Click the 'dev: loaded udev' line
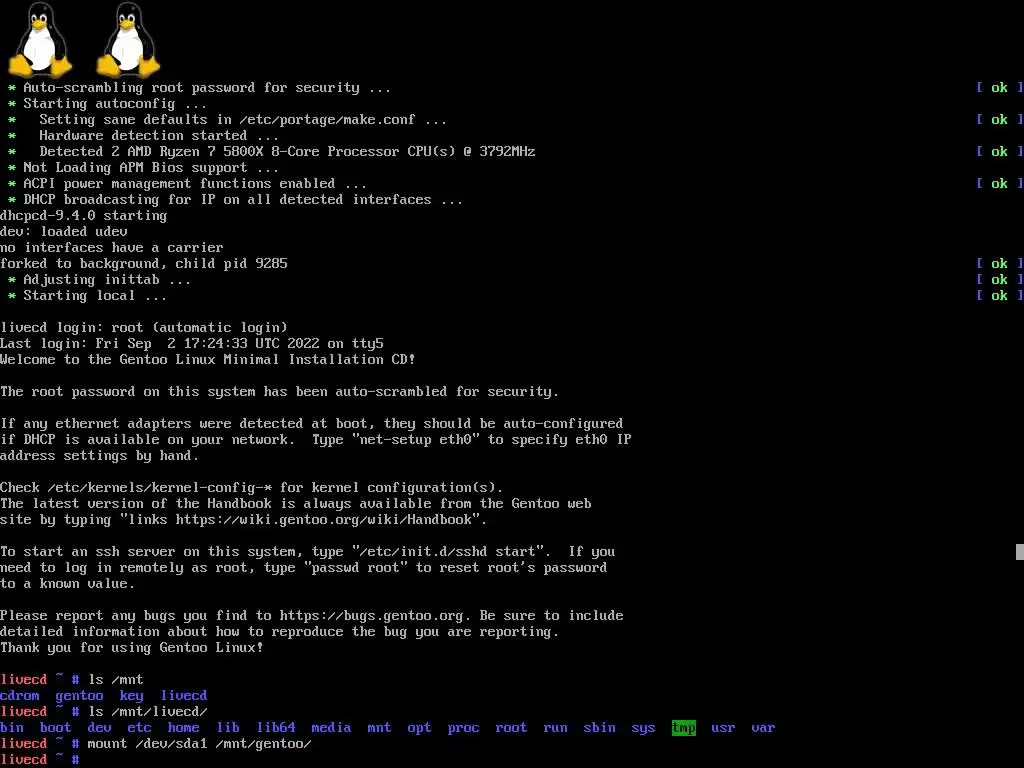This screenshot has width=1024, height=768. 64,232
